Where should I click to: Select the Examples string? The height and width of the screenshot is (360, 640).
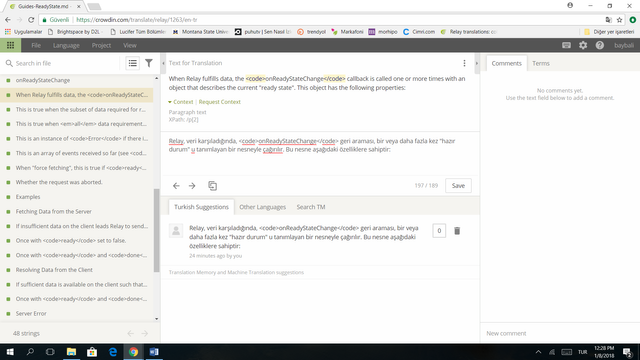77,197
